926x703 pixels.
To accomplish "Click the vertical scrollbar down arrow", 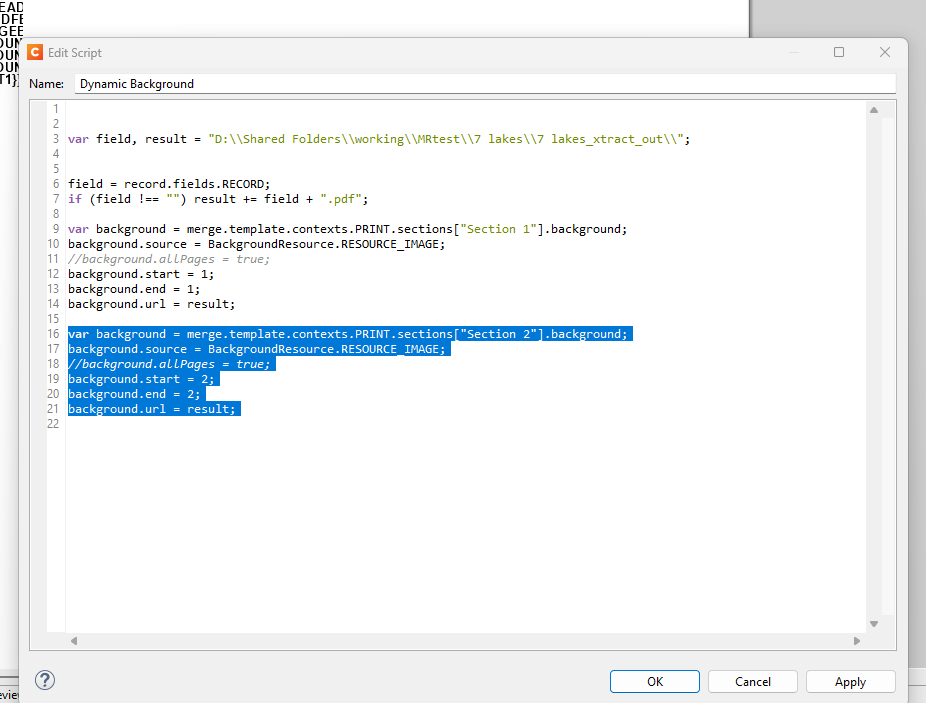I will (873, 623).
